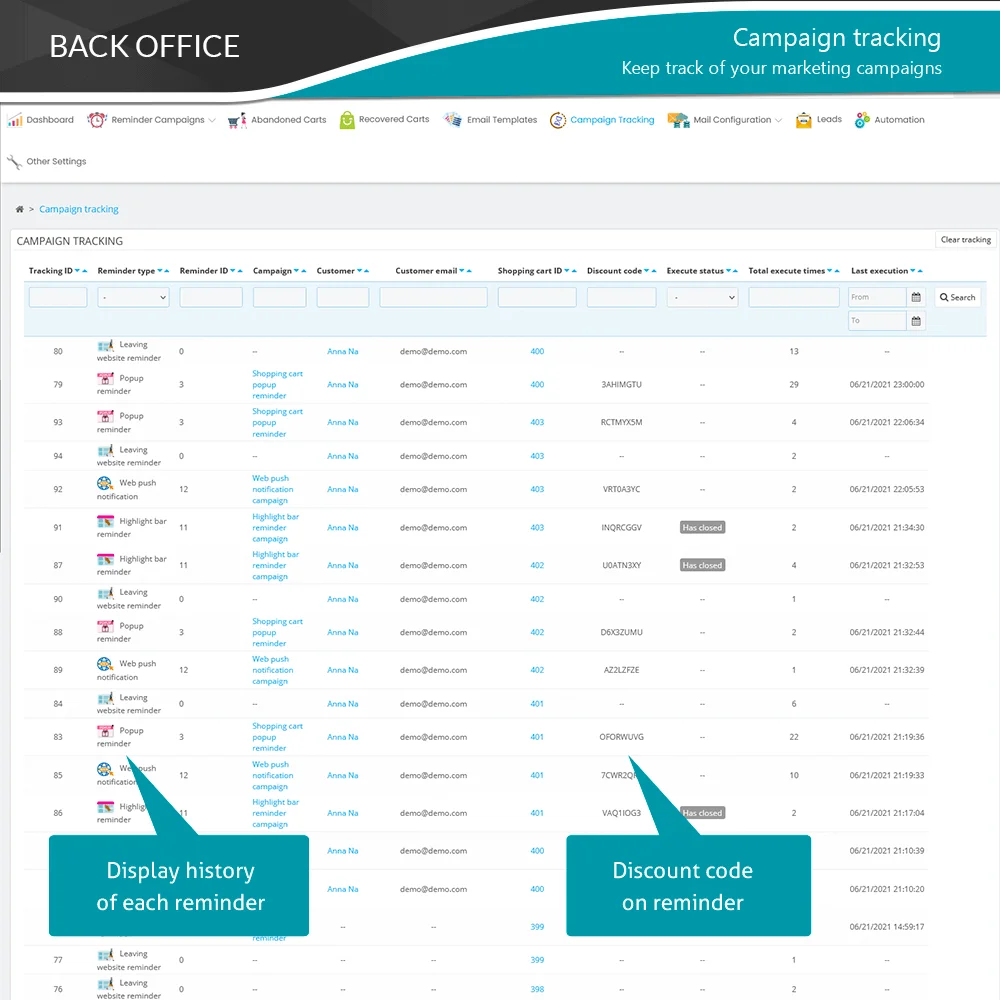Click the Customer email filter input field

coord(433,297)
